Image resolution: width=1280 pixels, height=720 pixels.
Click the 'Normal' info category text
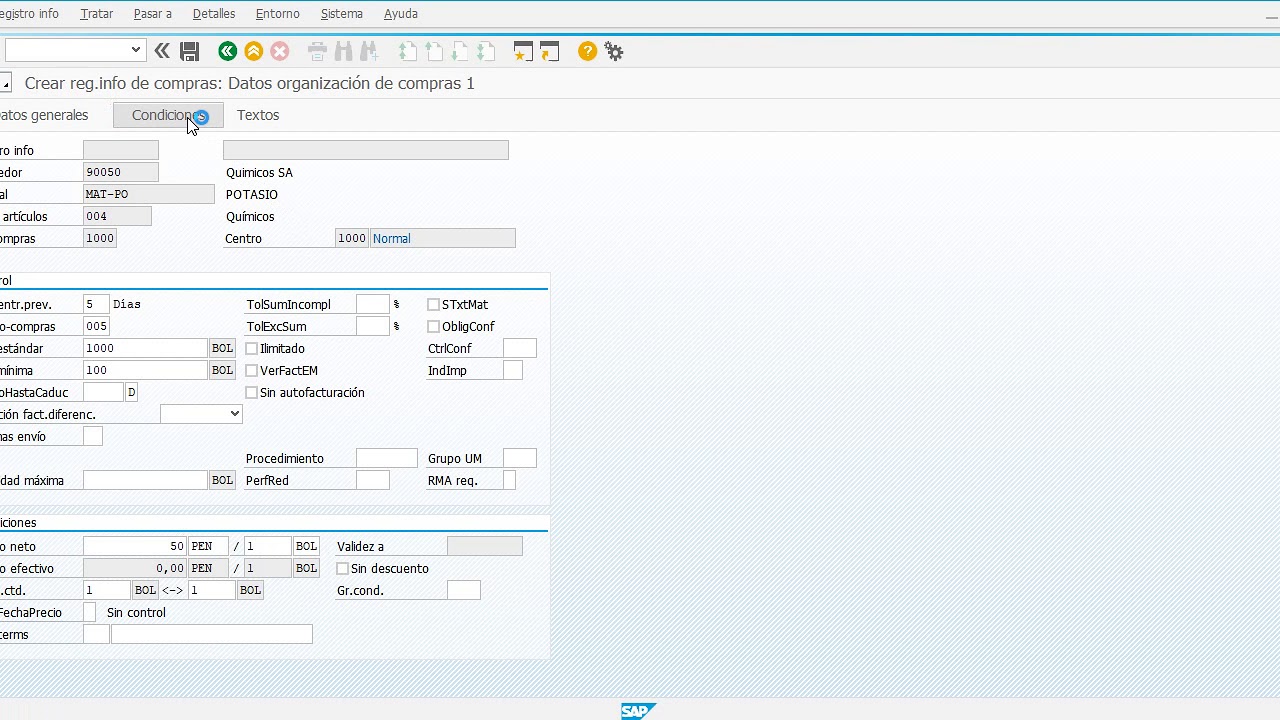(392, 239)
